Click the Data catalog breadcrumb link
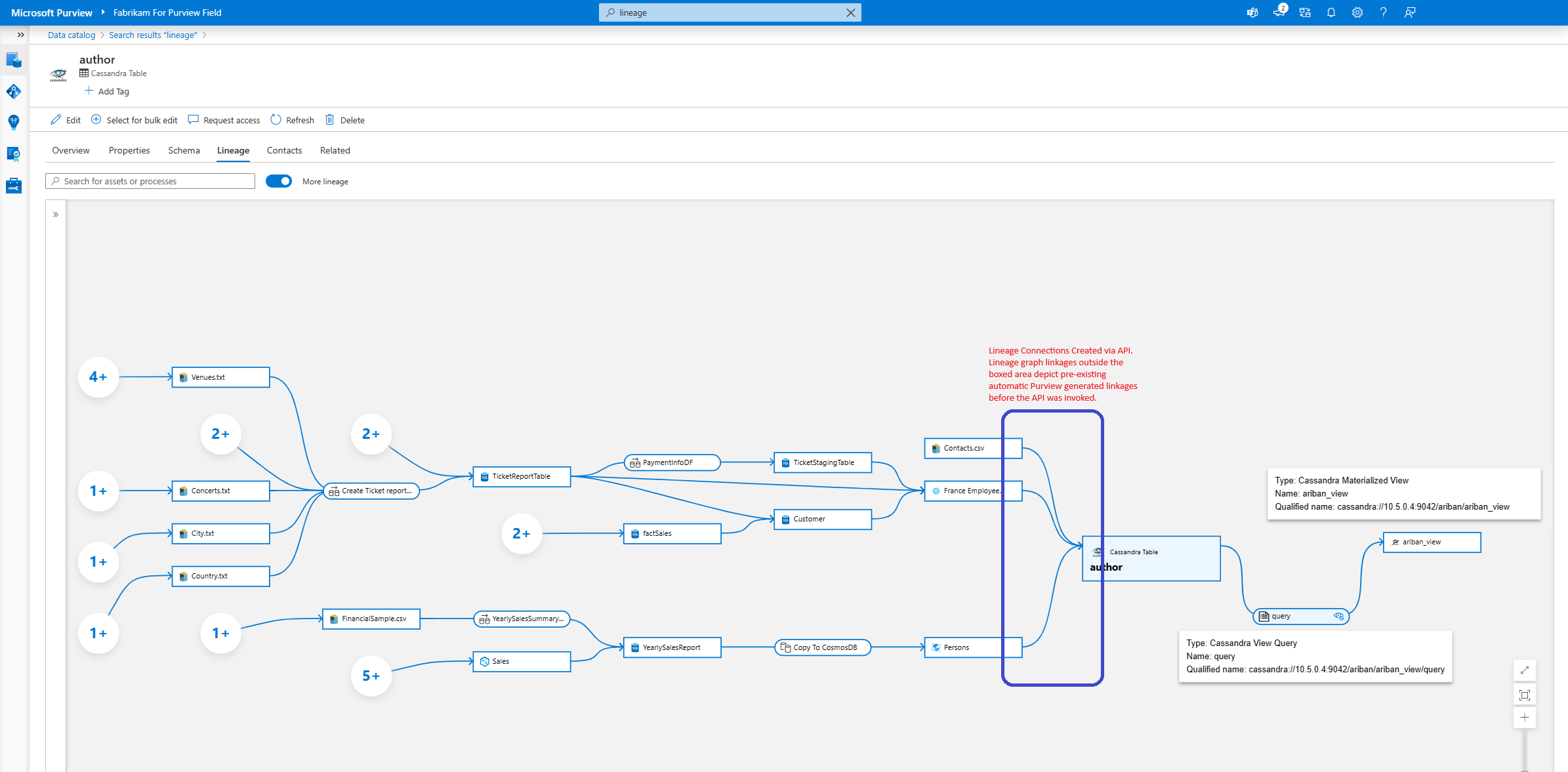 click(x=72, y=35)
